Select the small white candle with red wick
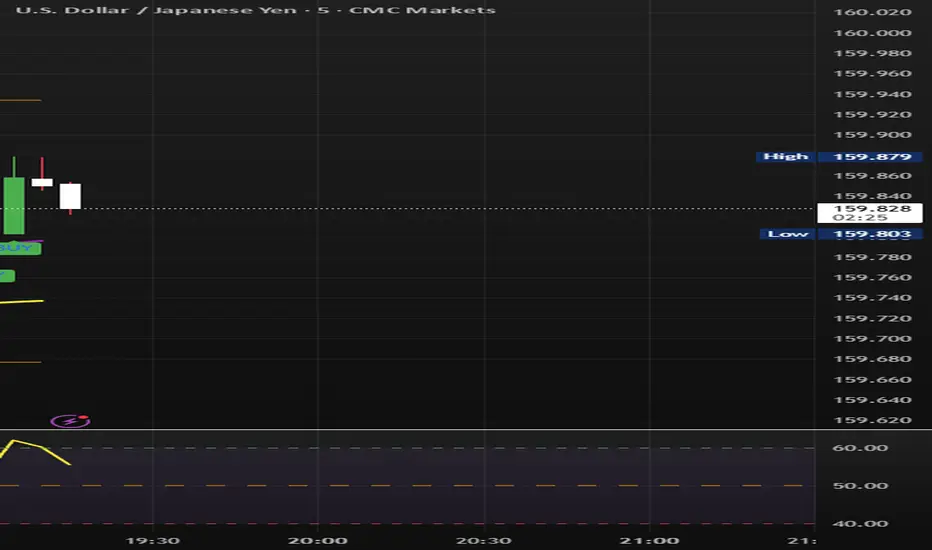 tap(42, 183)
